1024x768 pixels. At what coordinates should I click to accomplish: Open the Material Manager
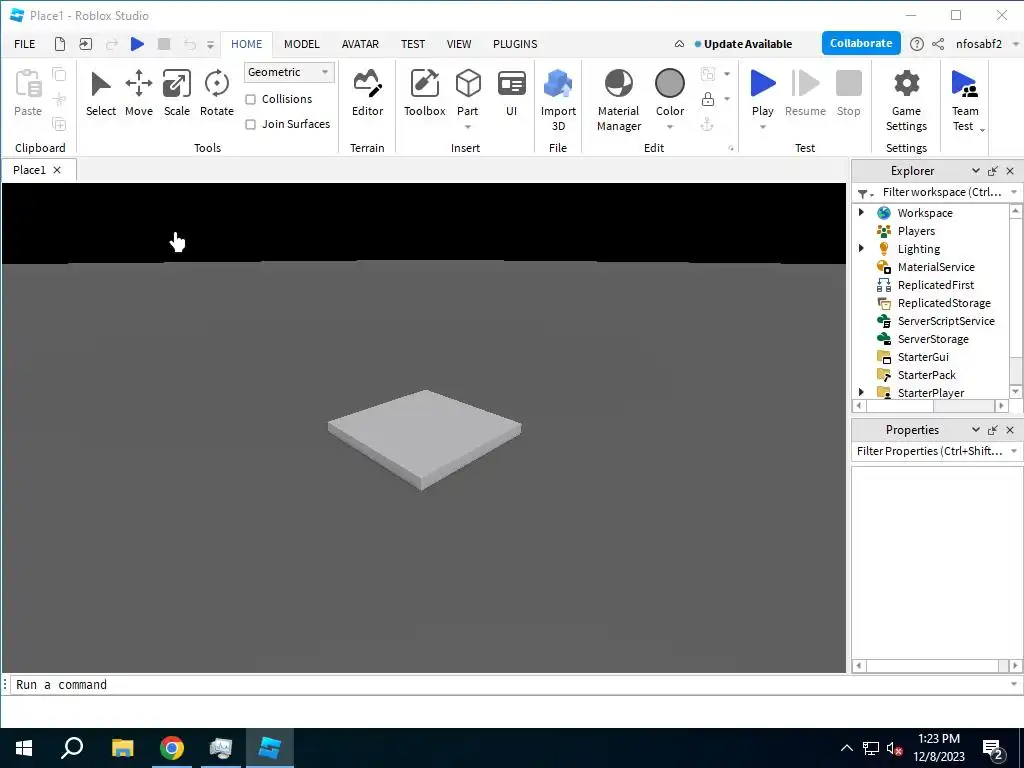[x=618, y=101]
